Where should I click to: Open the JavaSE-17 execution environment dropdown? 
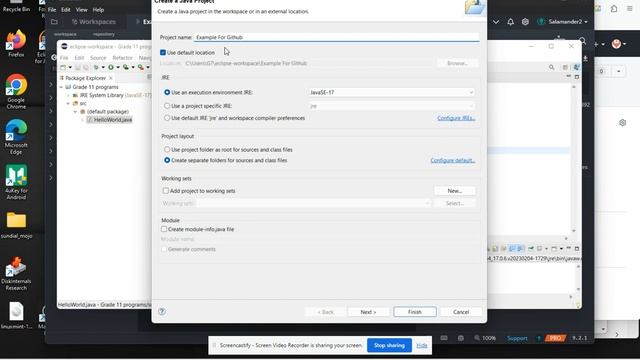tap(391, 93)
